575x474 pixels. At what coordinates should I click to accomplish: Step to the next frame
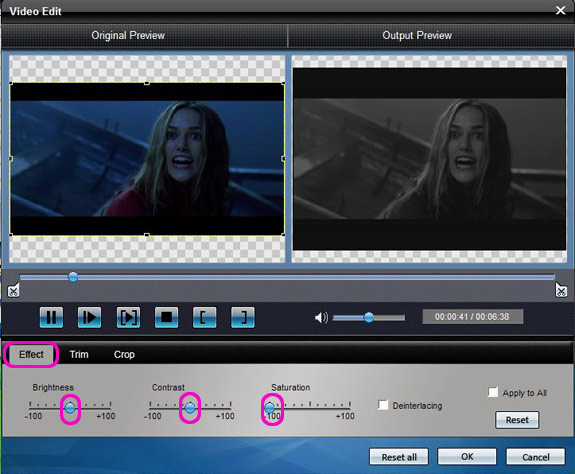(128, 317)
